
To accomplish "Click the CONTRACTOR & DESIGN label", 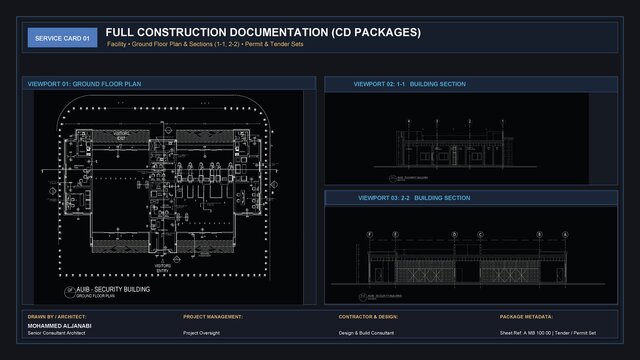I will [x=368, y=317].
